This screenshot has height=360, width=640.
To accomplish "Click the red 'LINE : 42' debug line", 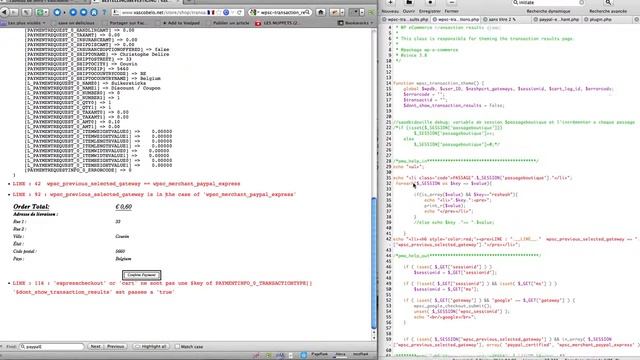I will pos(127,184).
